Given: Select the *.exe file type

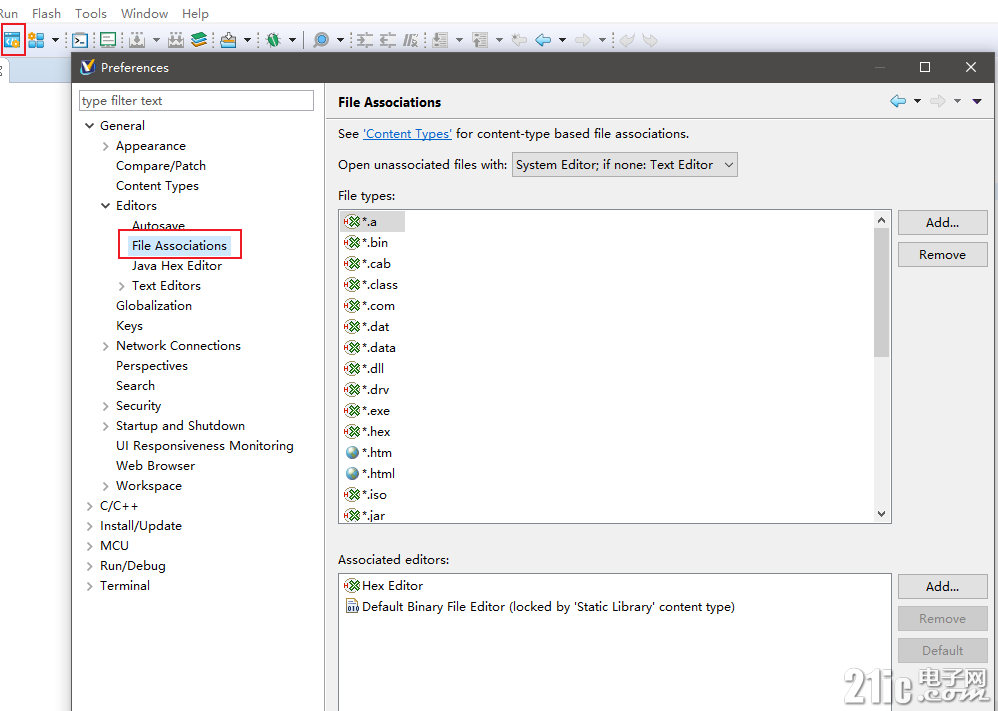Looking at the screenshot, I should pyautogui.click(x=367, y=411).
